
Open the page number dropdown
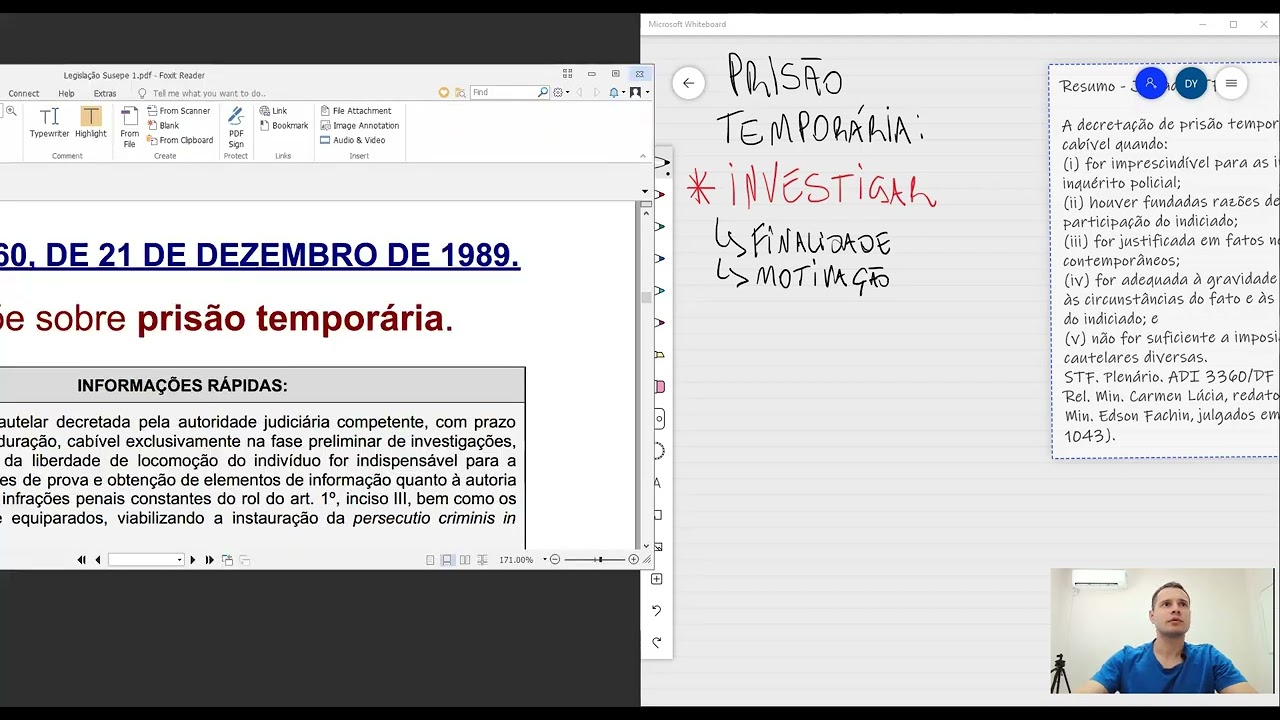click(x=179, y=560)
